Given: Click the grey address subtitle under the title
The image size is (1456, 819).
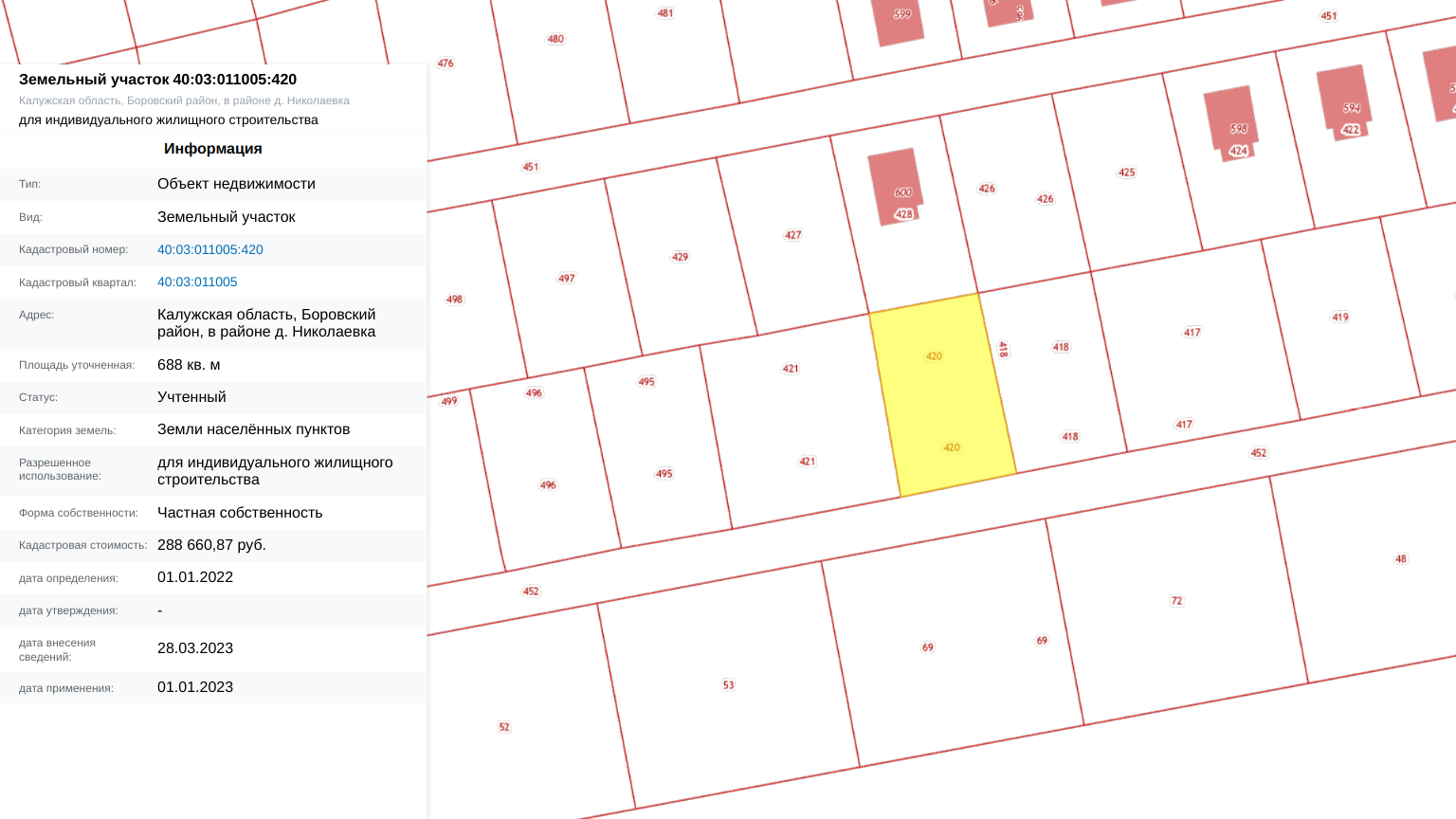Looking at the screenshot, I should pyautogui.click(x=184, y=100).
